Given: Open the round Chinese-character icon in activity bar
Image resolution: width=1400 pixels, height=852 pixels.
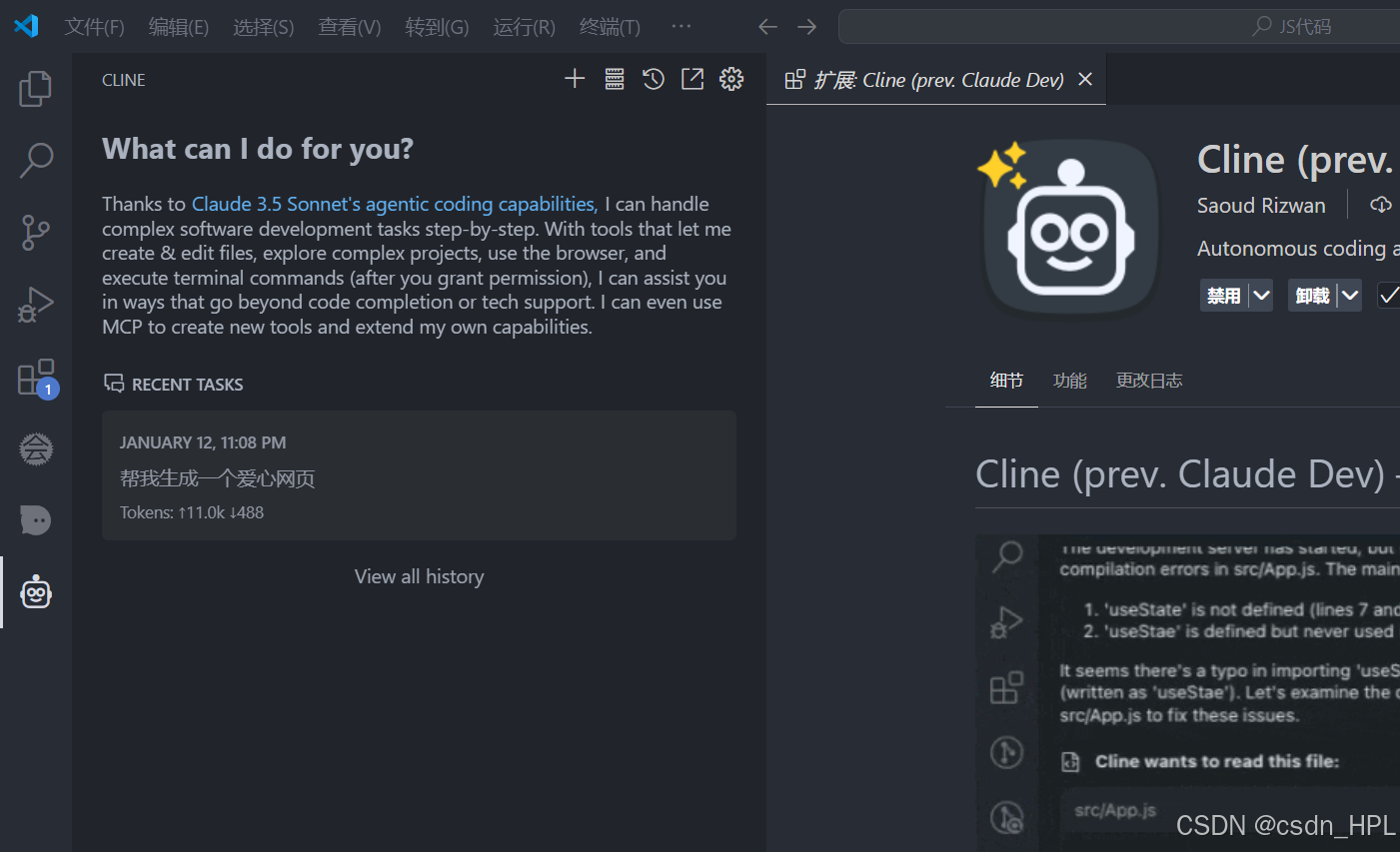Looking at the screenshot, I should click(x=36, y=448).
